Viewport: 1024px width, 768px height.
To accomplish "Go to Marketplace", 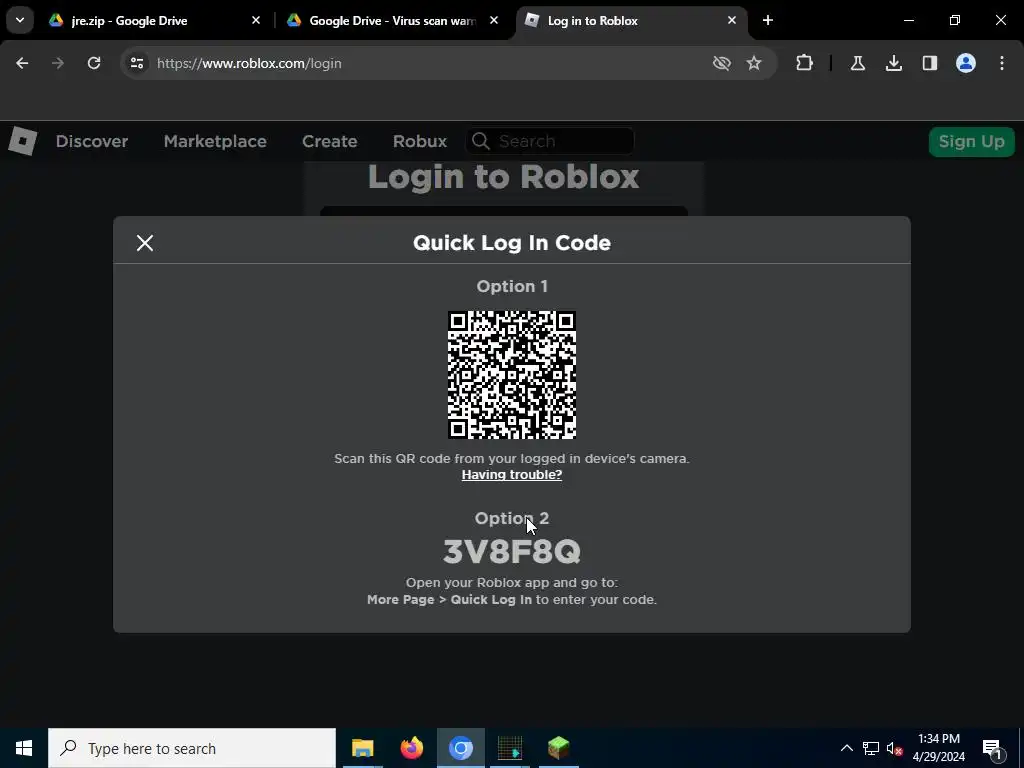I will pyautogui.click(x=215, y=141).
